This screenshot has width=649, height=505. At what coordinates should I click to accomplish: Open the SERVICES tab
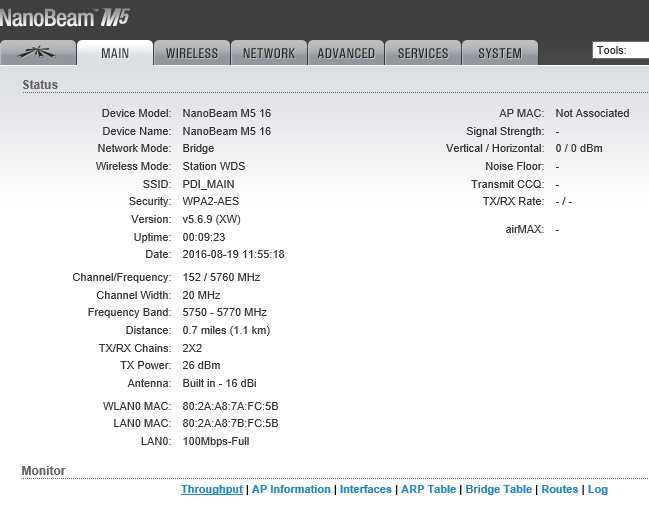(x=423, y=53)
